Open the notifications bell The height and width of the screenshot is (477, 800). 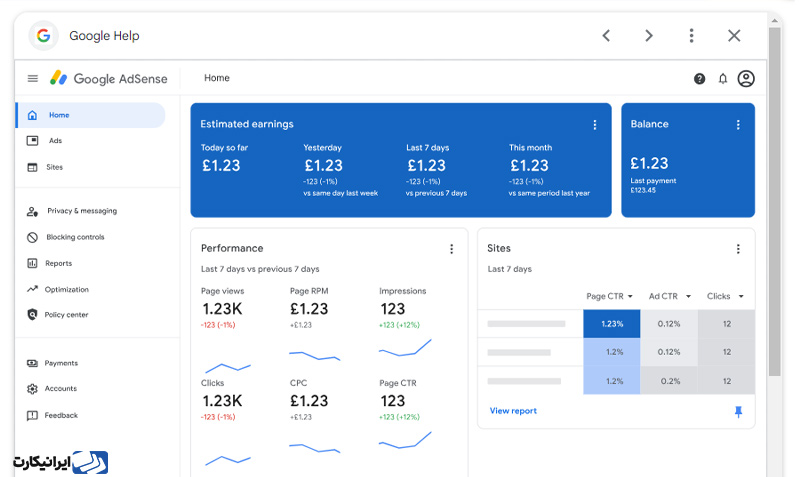pos(723,79)
